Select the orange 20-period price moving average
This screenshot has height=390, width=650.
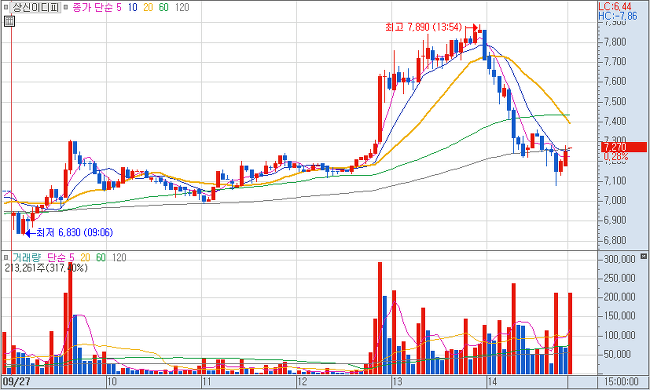click(148, 7)
